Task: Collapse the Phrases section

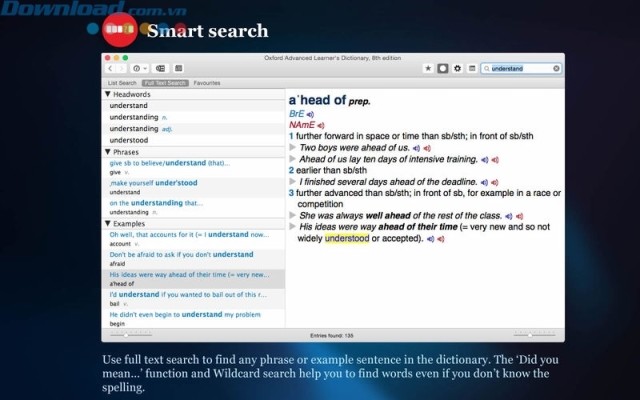Action: (108, 151)
